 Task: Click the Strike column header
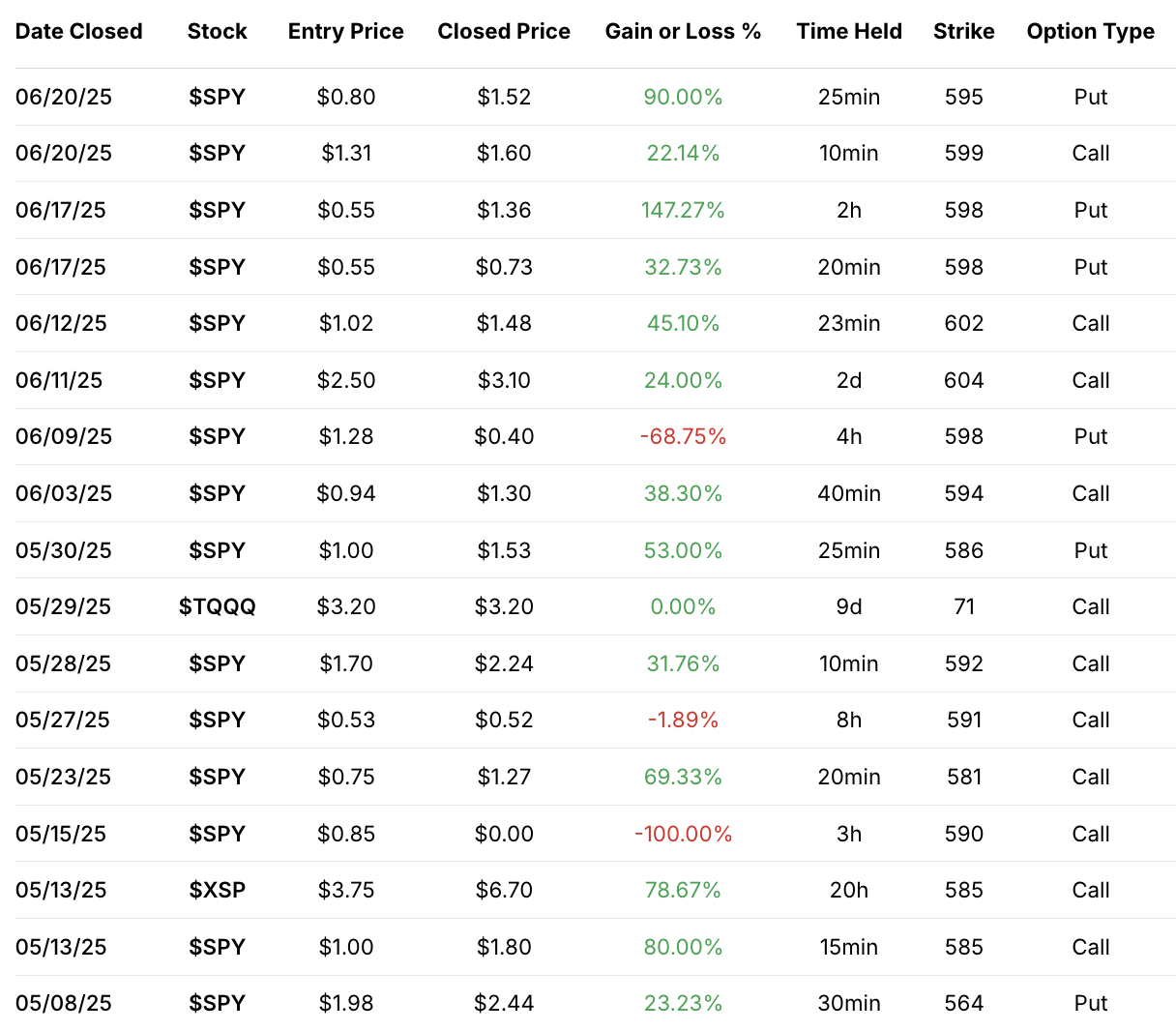[963, 32]
